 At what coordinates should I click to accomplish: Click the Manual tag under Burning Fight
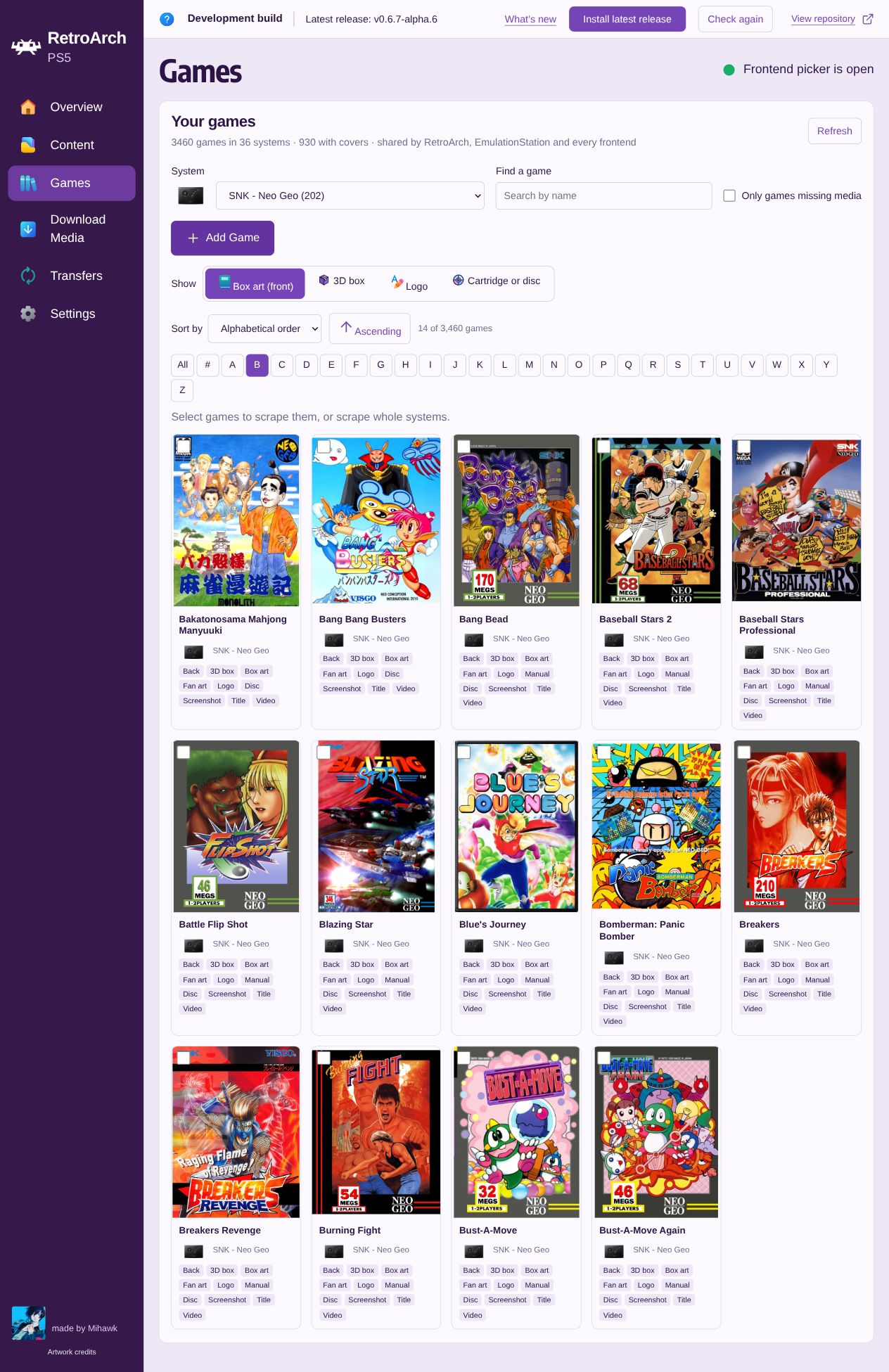[397, 1285]
